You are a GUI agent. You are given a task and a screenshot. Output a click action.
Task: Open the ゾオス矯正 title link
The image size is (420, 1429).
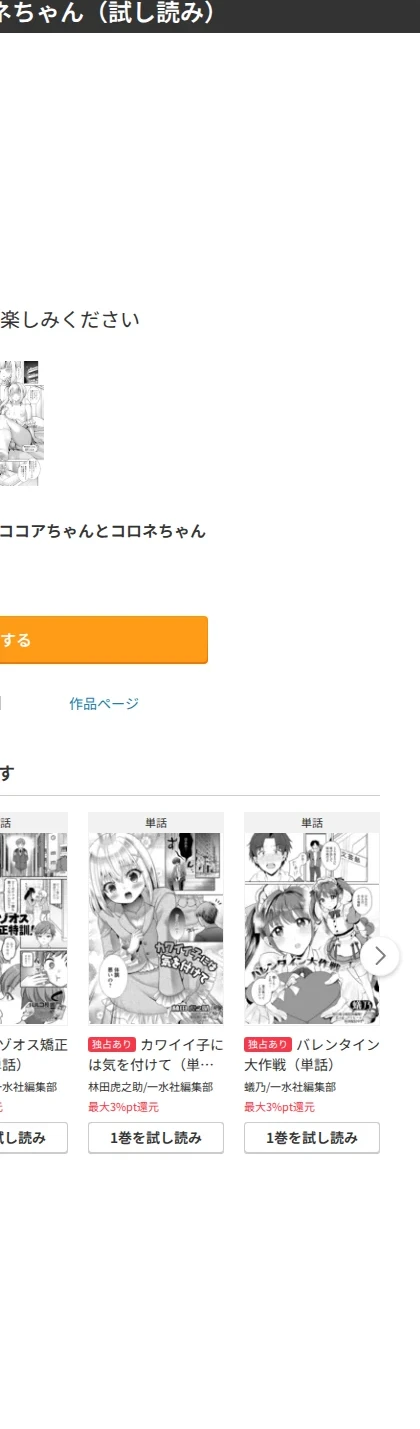pos(33,1054)
